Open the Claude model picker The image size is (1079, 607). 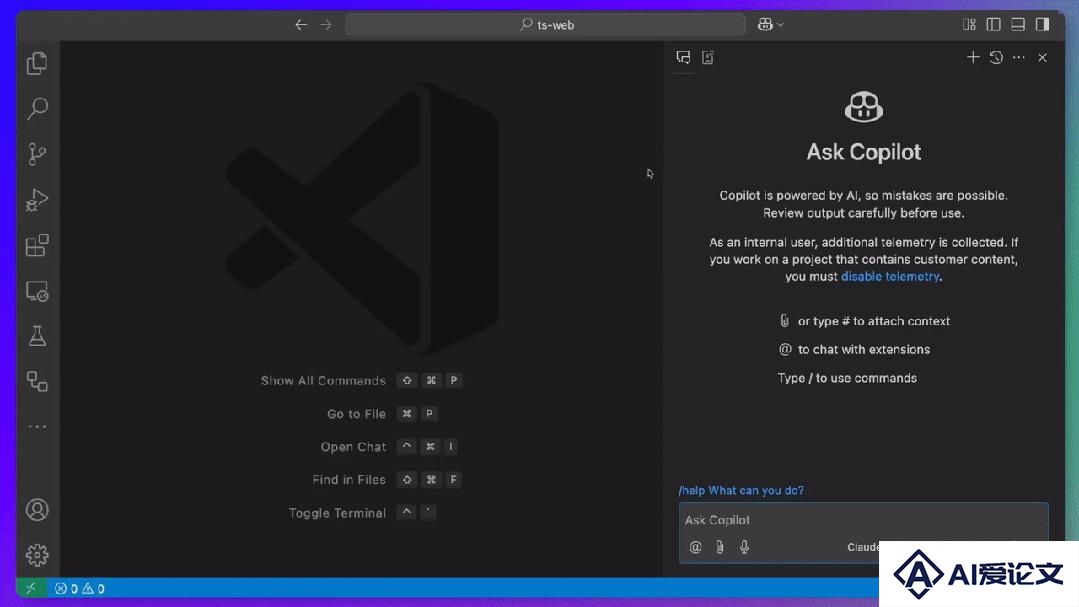click(x=863, y=547)
